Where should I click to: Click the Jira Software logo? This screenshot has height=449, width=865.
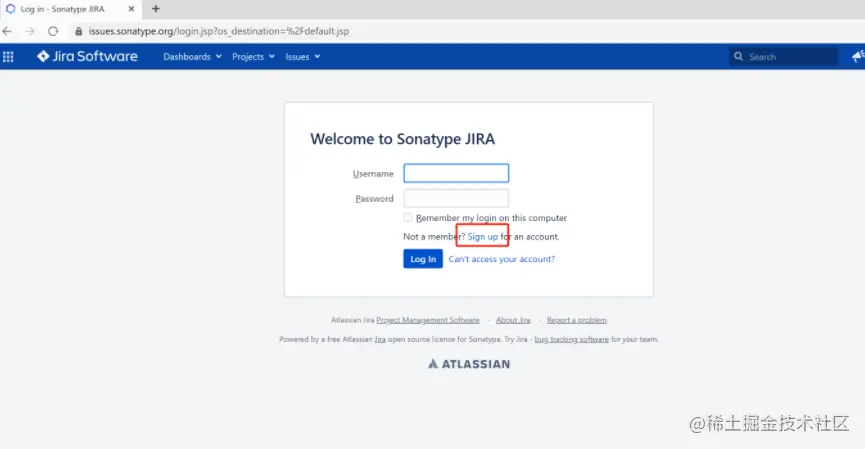[x=87, y=56]
